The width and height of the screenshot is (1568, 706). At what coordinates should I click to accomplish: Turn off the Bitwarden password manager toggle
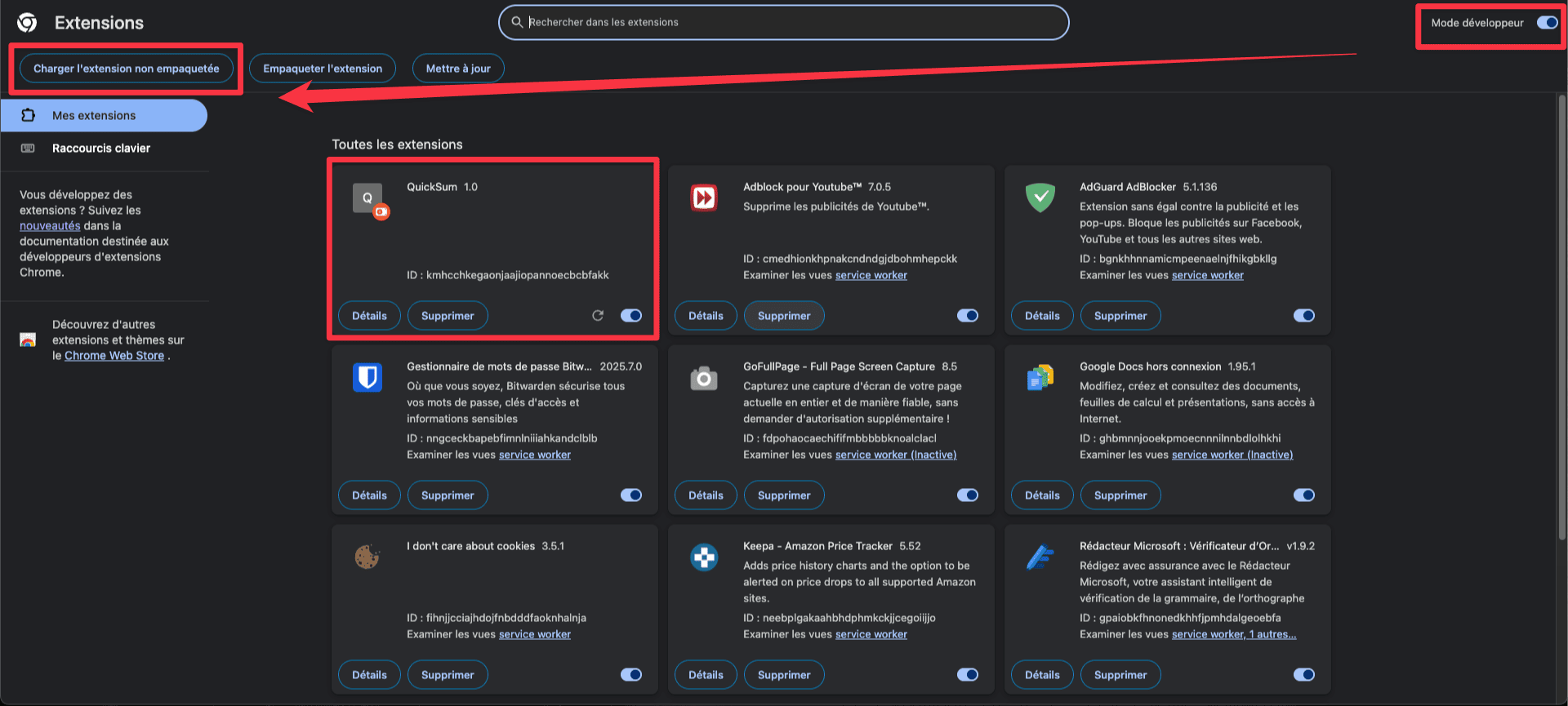pos(631,495)
